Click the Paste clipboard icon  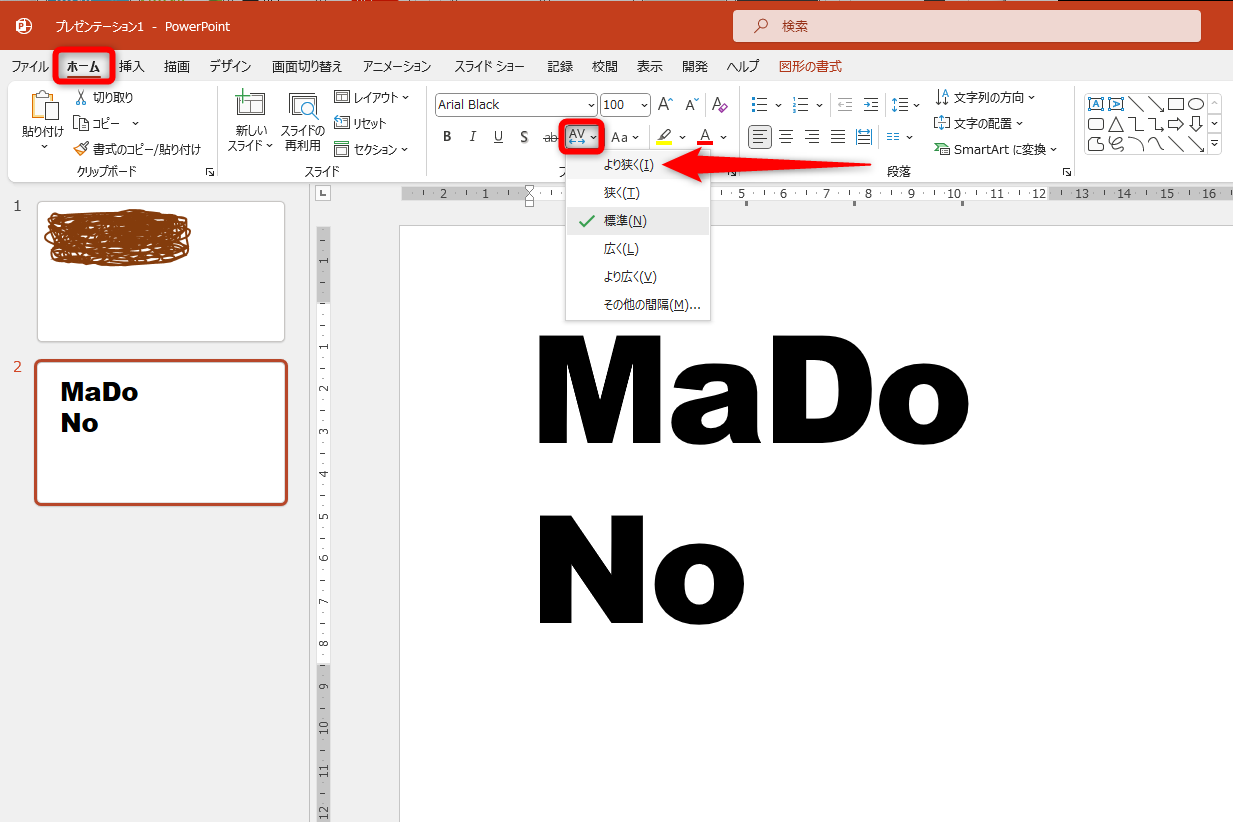coord(44,106)
